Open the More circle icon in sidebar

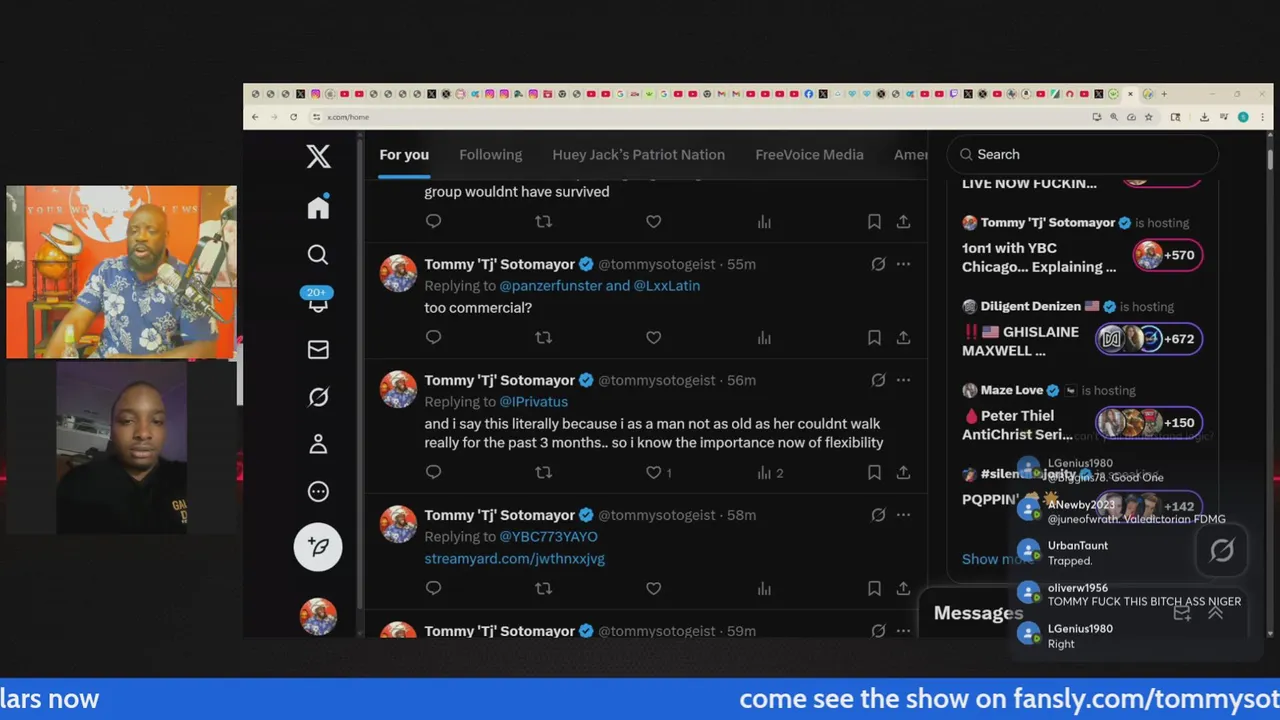coord(318,491)
